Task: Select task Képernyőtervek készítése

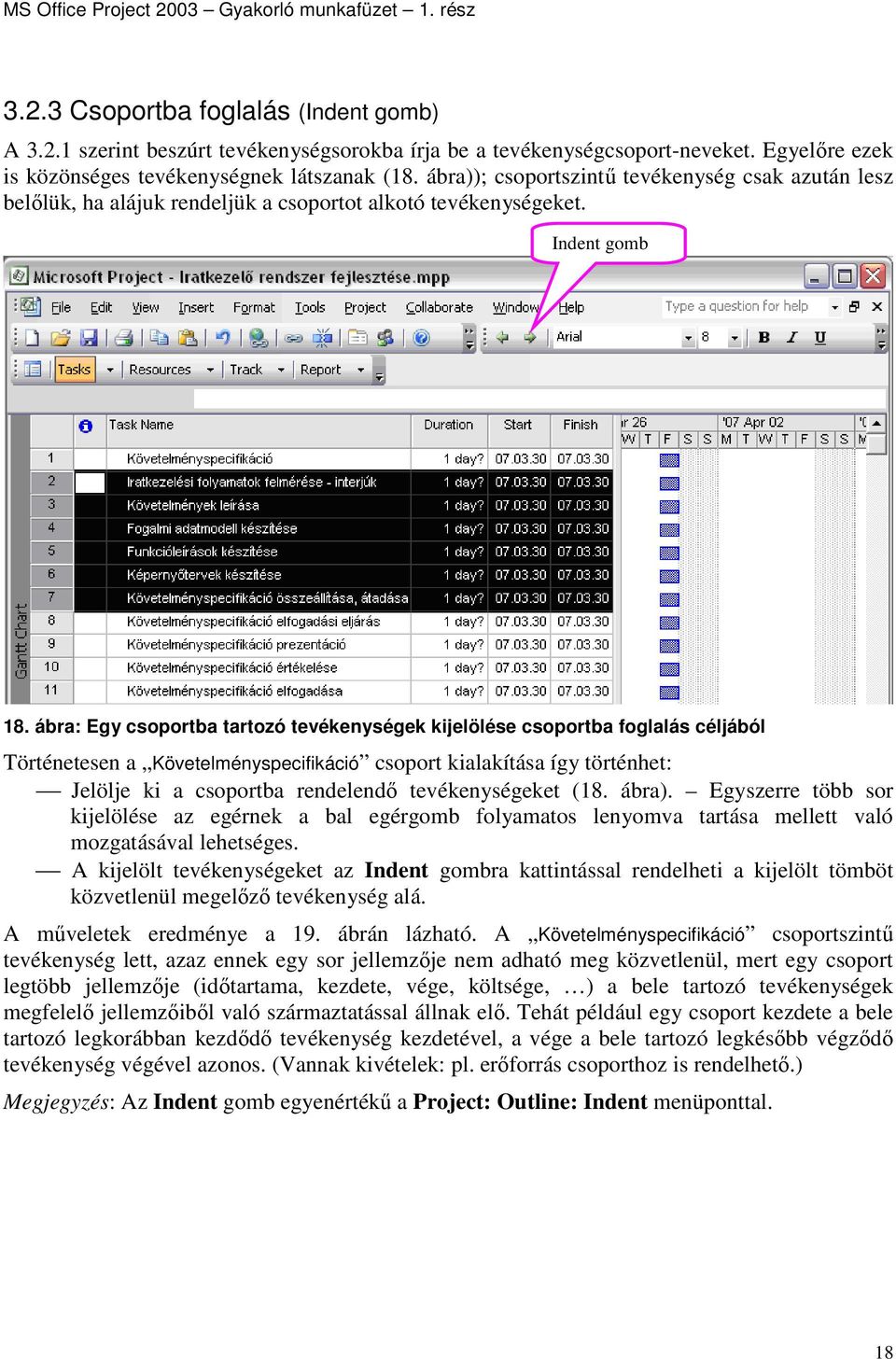Action: [x=203, y=575]
